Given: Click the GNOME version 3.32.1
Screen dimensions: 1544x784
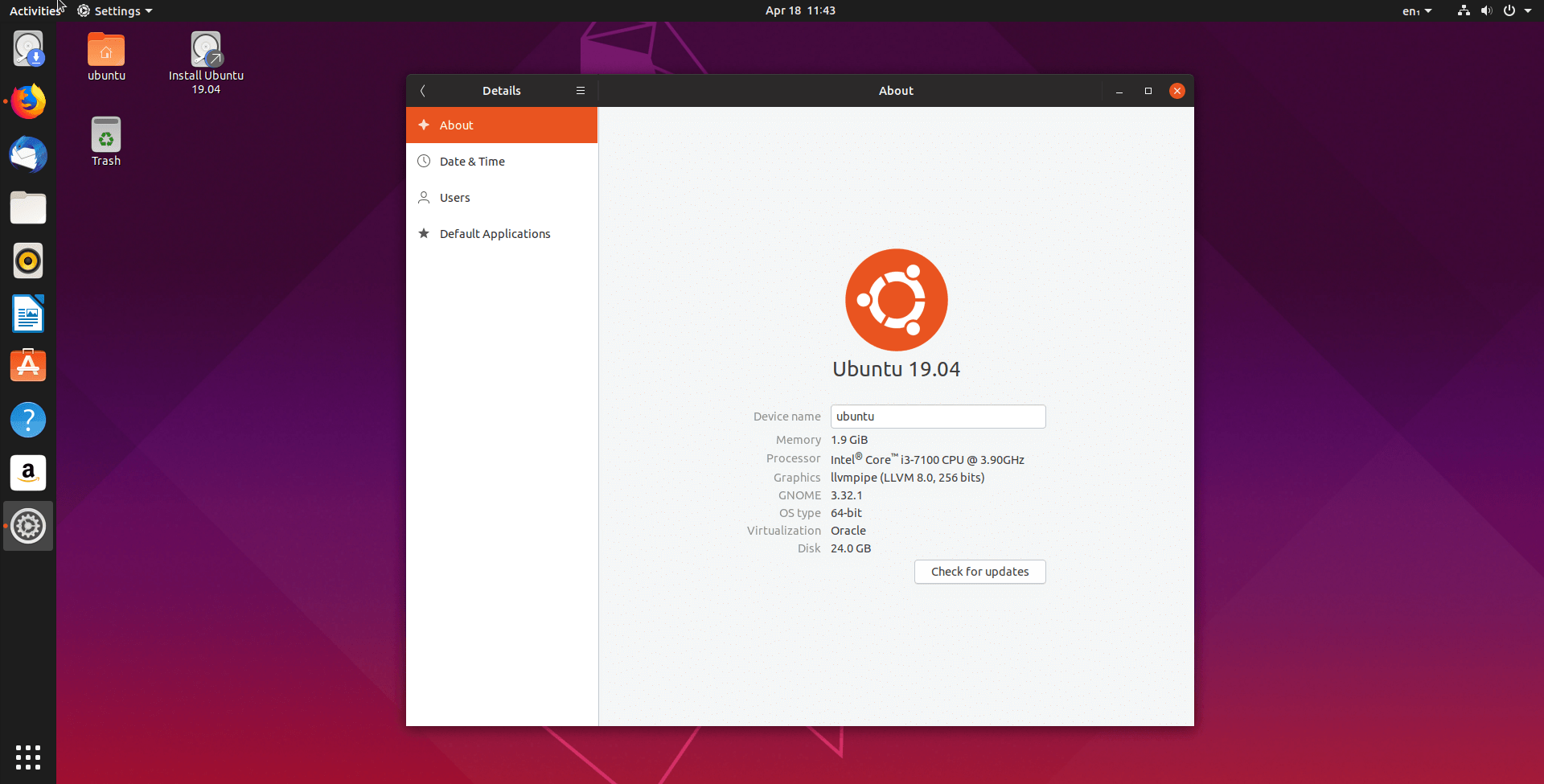Looking at the screenshot, I should (846, 495).
